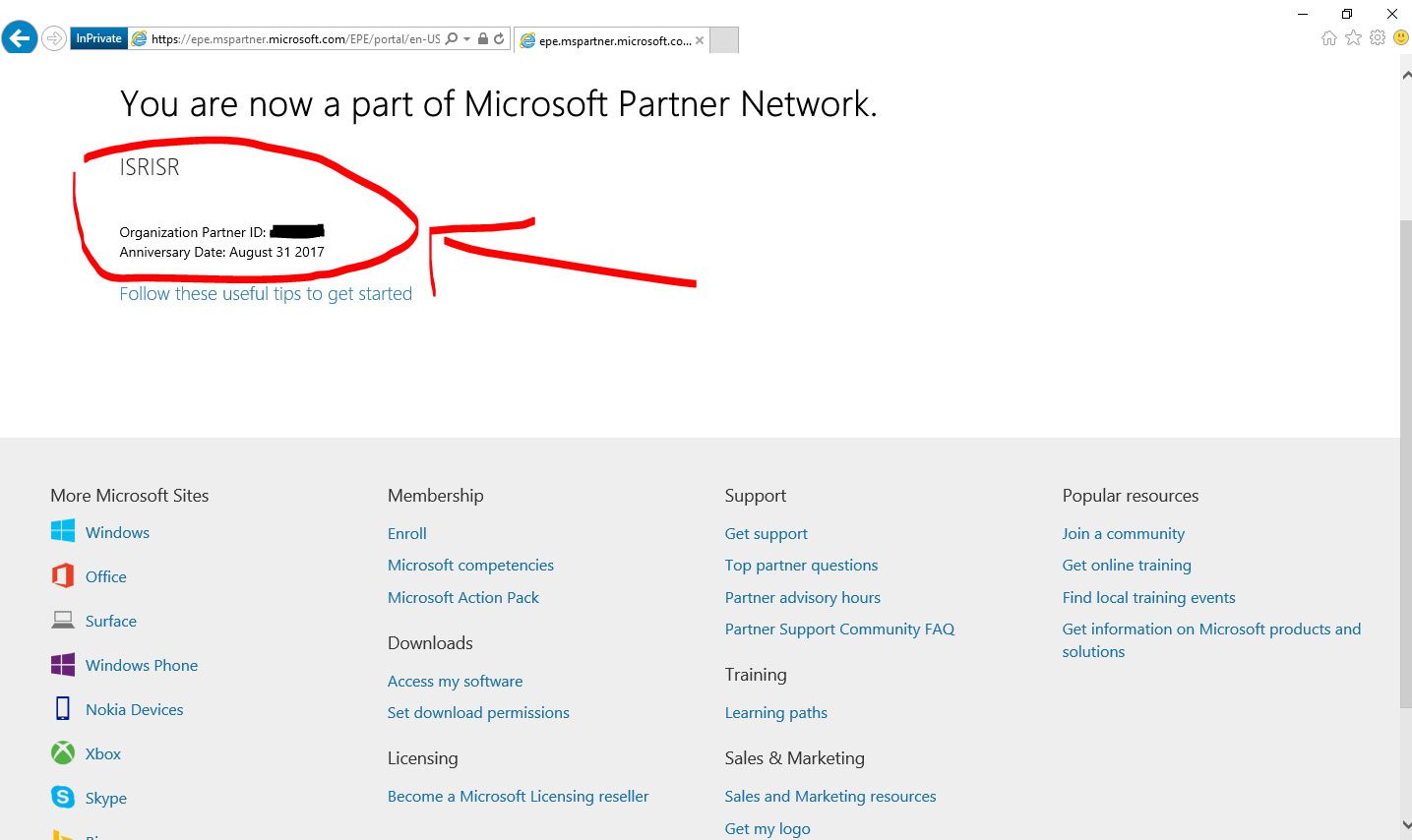Click the address bar URL field

pyautogui.click(x=295, y=39)
